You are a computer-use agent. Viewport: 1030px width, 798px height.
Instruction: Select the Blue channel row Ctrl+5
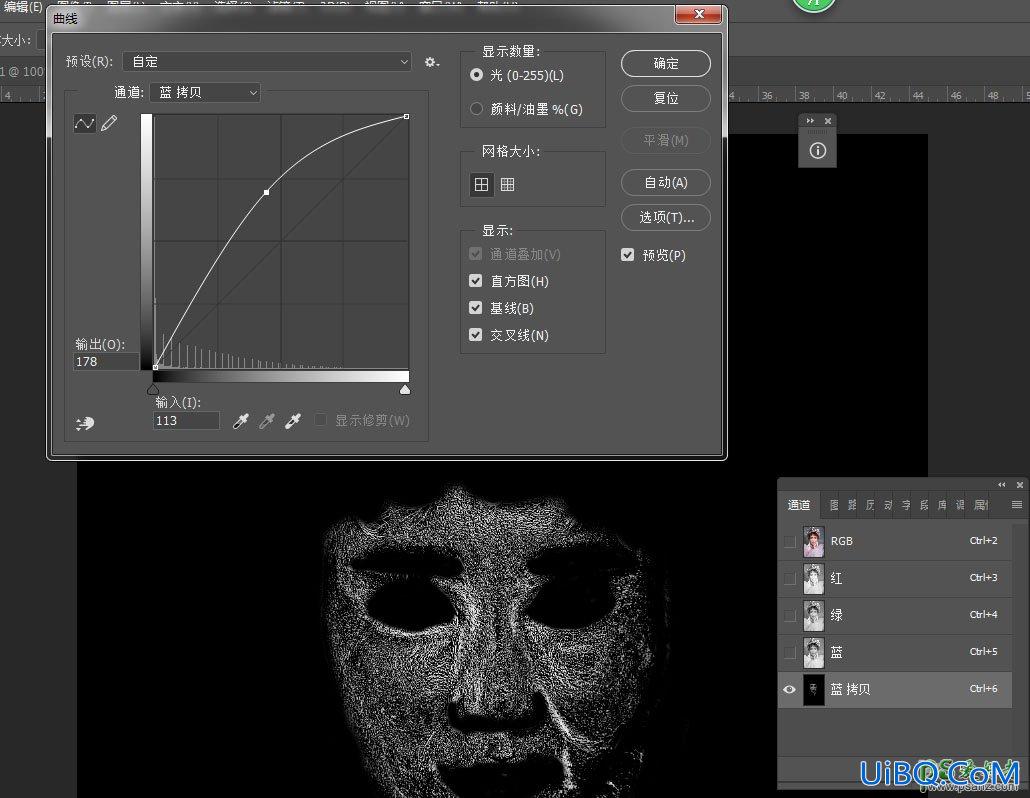coord(896,652)
